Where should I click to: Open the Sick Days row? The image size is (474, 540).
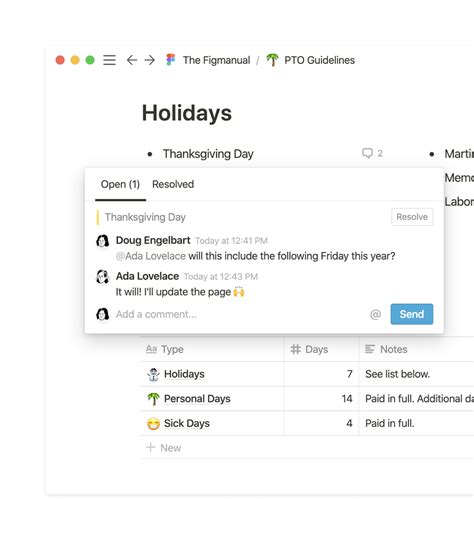pyautogui.click(x=187, y=424)
